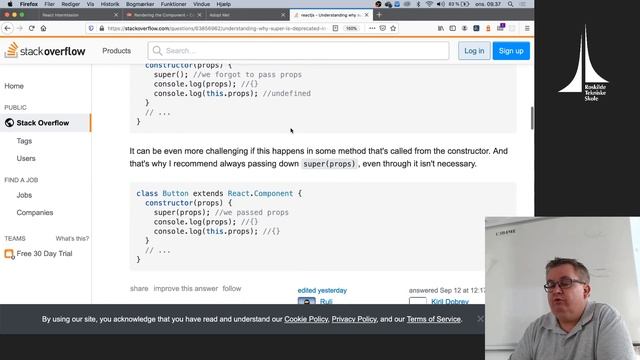
Task: Open the Hjælp menu
Action: pos(224,4)
